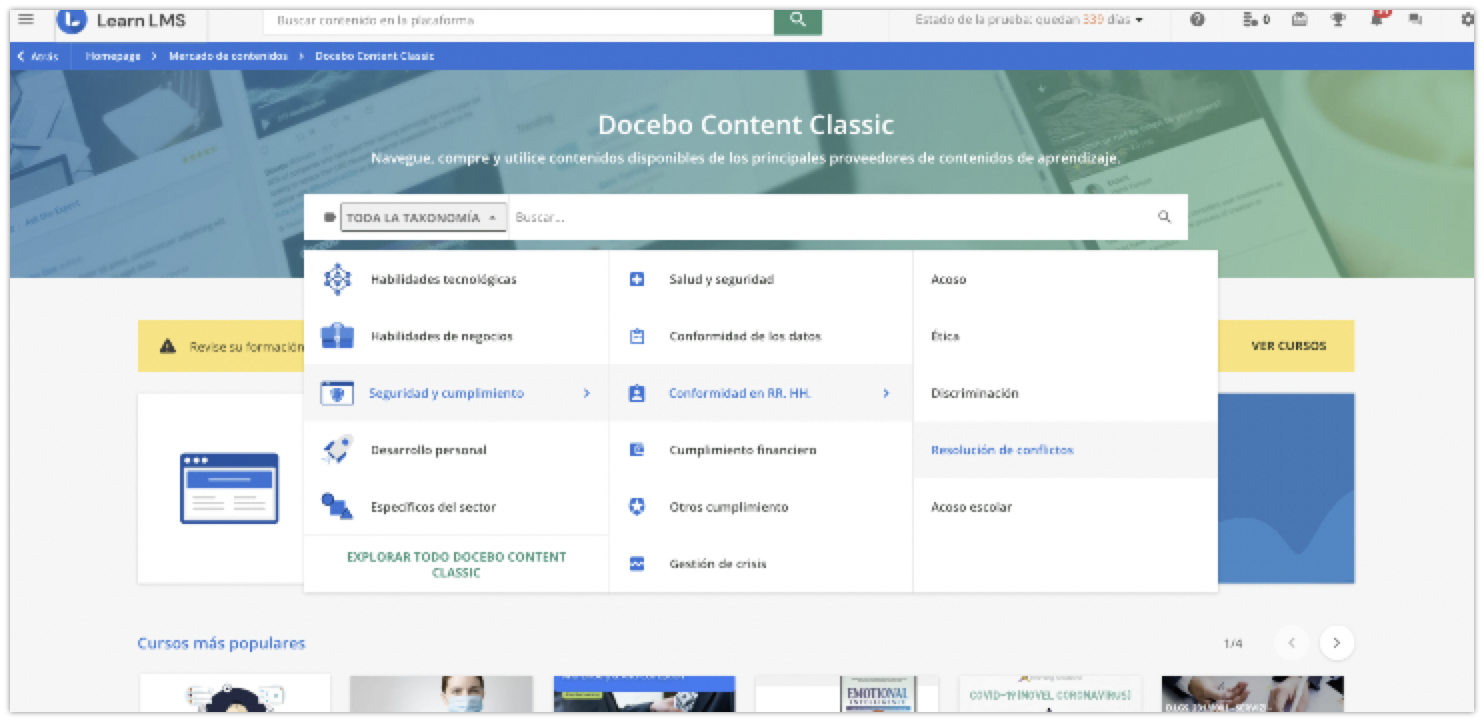This screenshot has height=722, width=1484.
Task: Open Mercado de contenidos breadcrumb
Action: point(228,56)
